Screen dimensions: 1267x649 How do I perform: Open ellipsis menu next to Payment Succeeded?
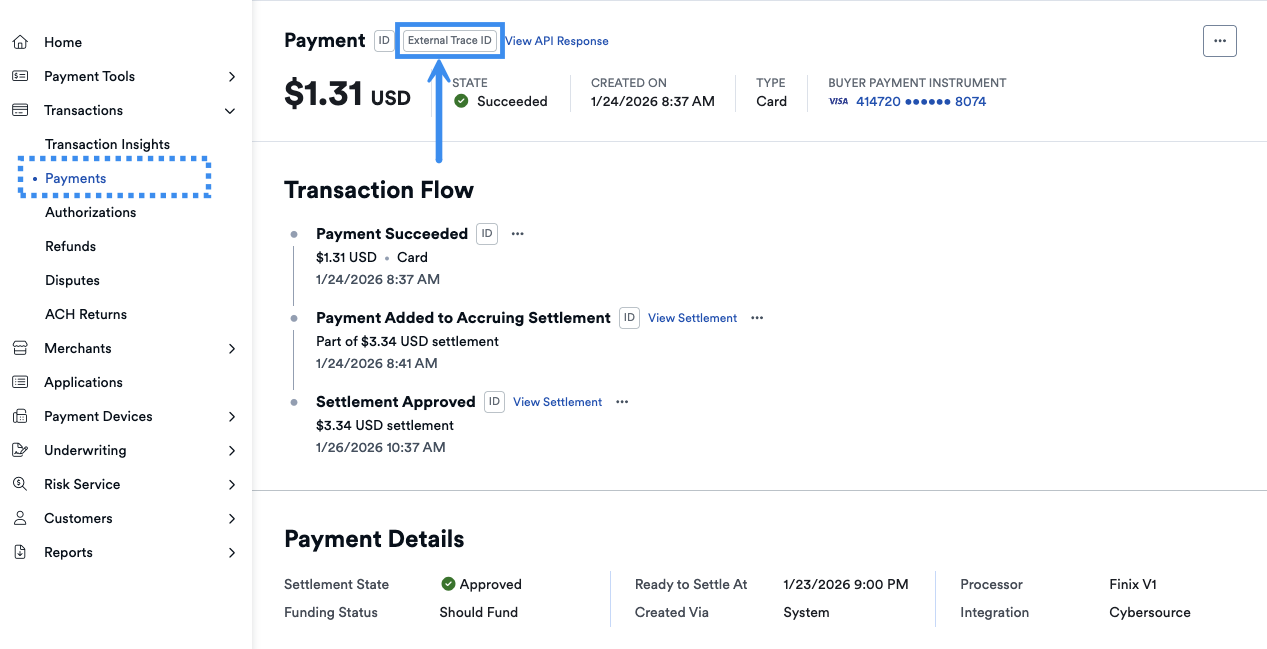click(x=517, y=234)
